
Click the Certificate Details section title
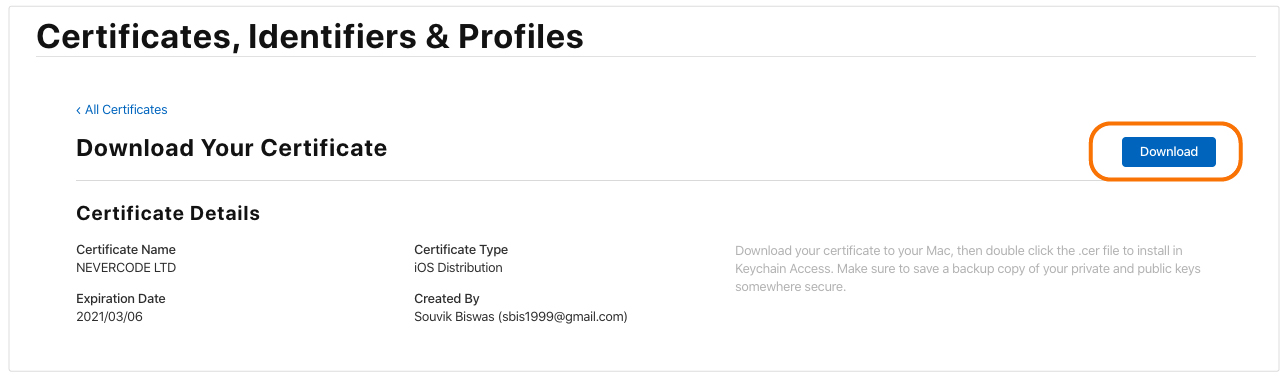(168, 213)
